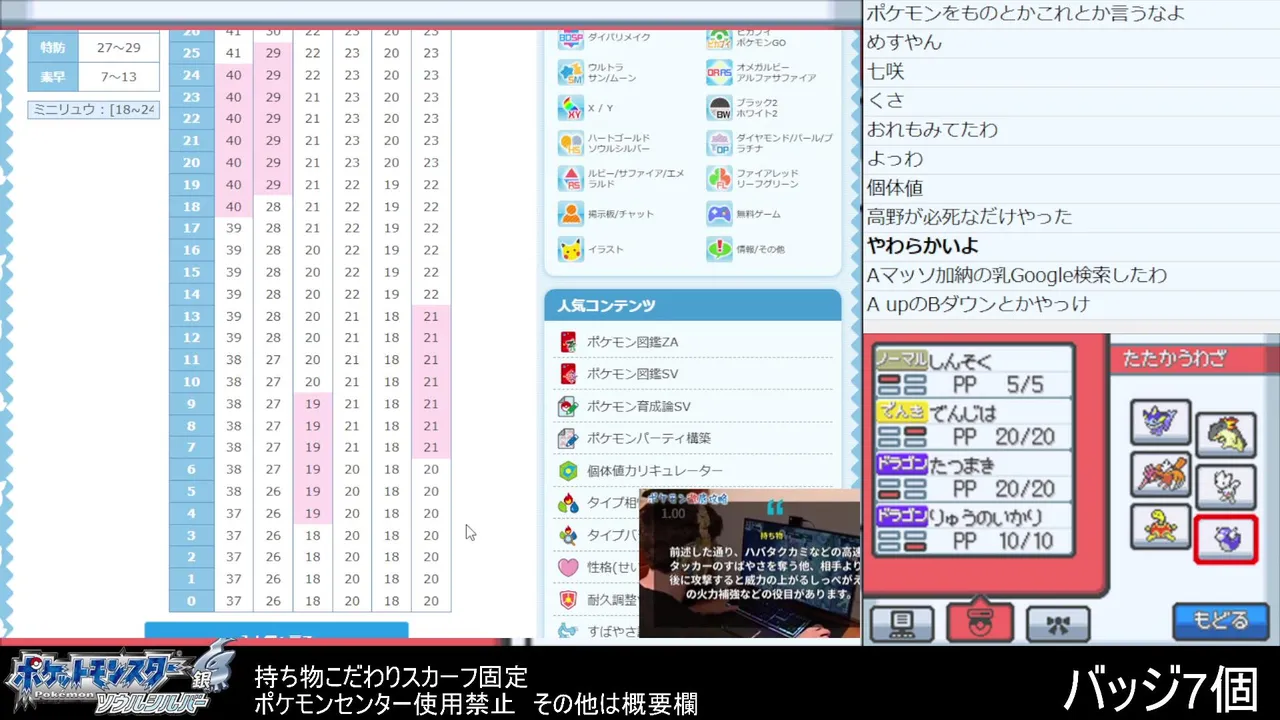Open the BDSP Diamond Pearl remake icon
The image size is (1280, 720).
point(571,39)
